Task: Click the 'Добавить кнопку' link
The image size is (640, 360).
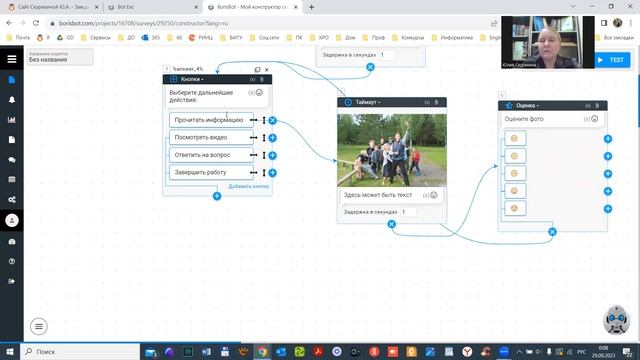Action: coord(249,187)
